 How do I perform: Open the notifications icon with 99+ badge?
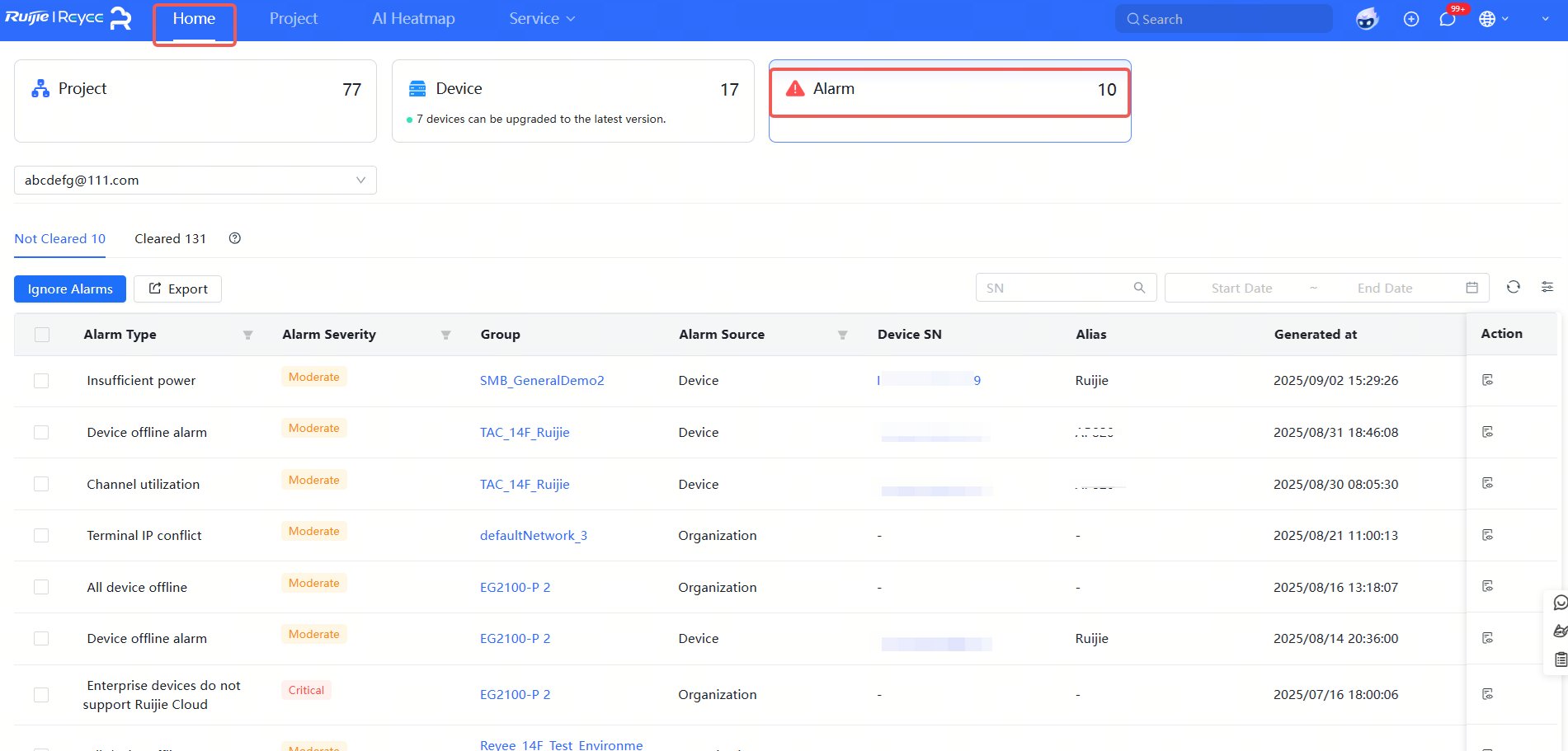[x=1448, y=19]
